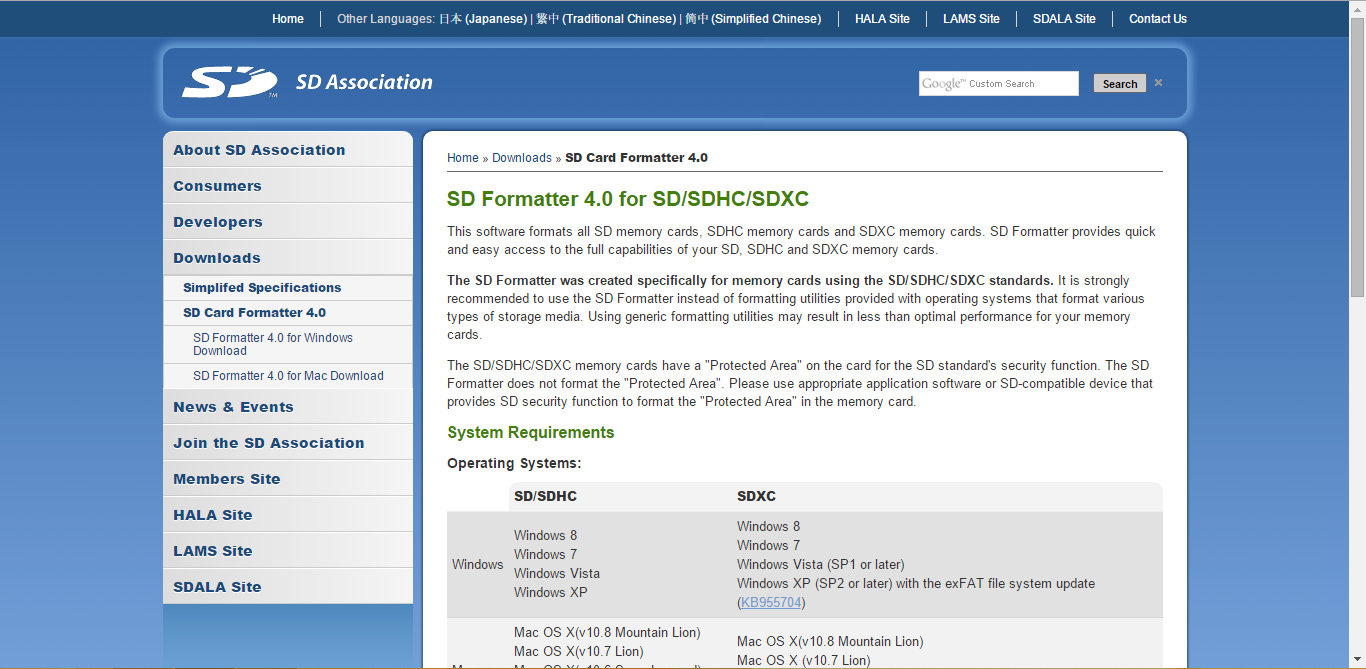The width and height of the screenshot is (1366, 669).
Task: Open SD Formatter 4.0 for Mac Download
Action: point(288,376)
